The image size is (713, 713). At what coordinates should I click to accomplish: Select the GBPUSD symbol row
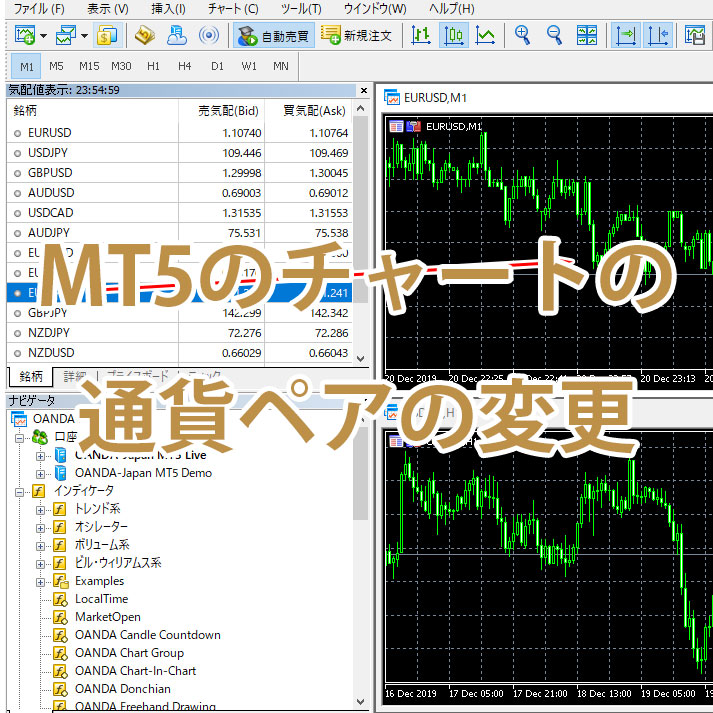(x=180, y=173)
